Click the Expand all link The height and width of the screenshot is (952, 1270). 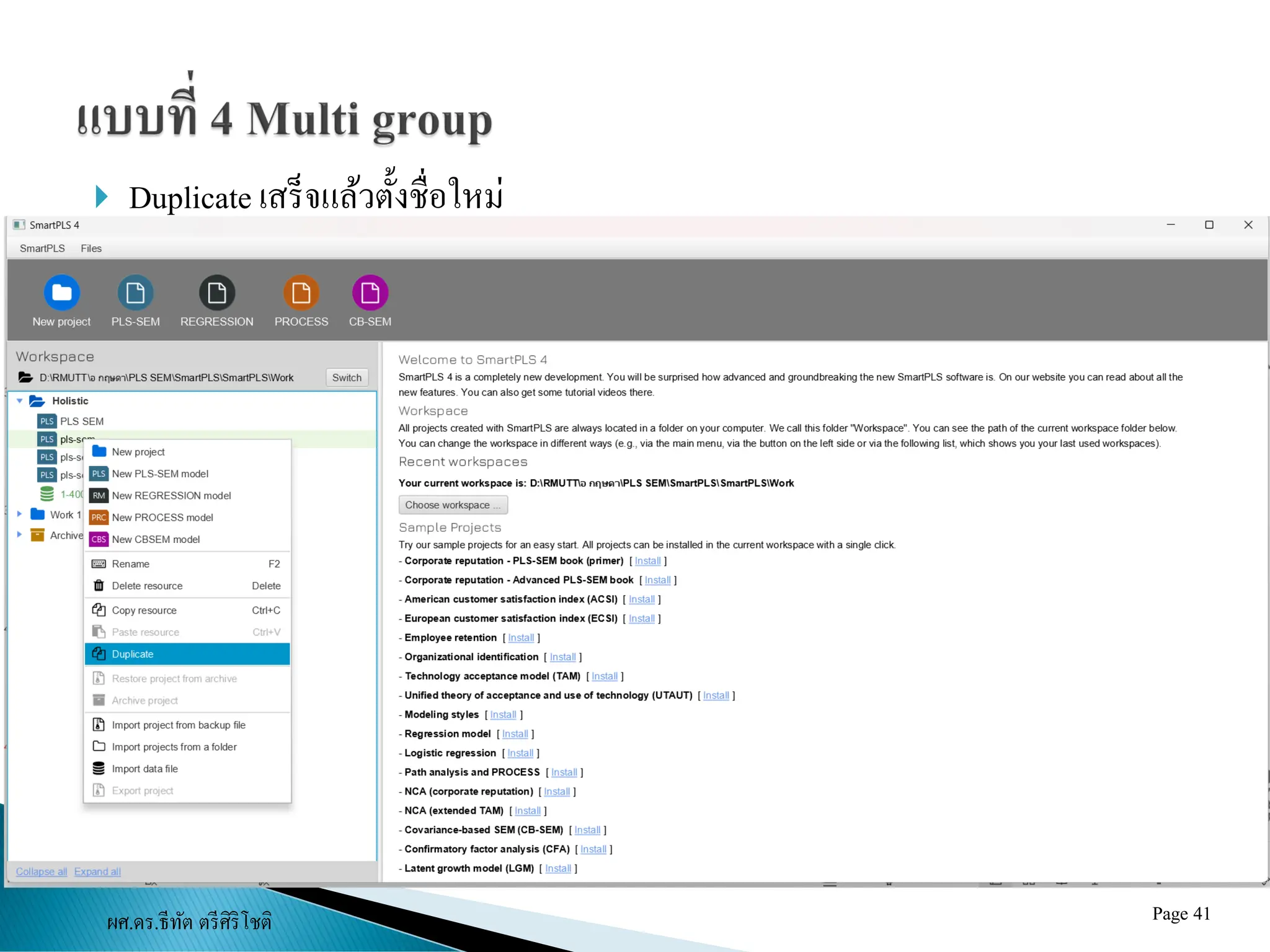click(x=97, y=871)
